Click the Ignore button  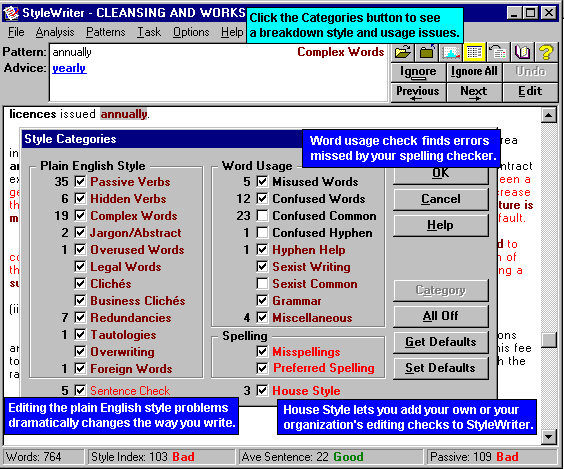pyautogui.click(x=418, y=72)
